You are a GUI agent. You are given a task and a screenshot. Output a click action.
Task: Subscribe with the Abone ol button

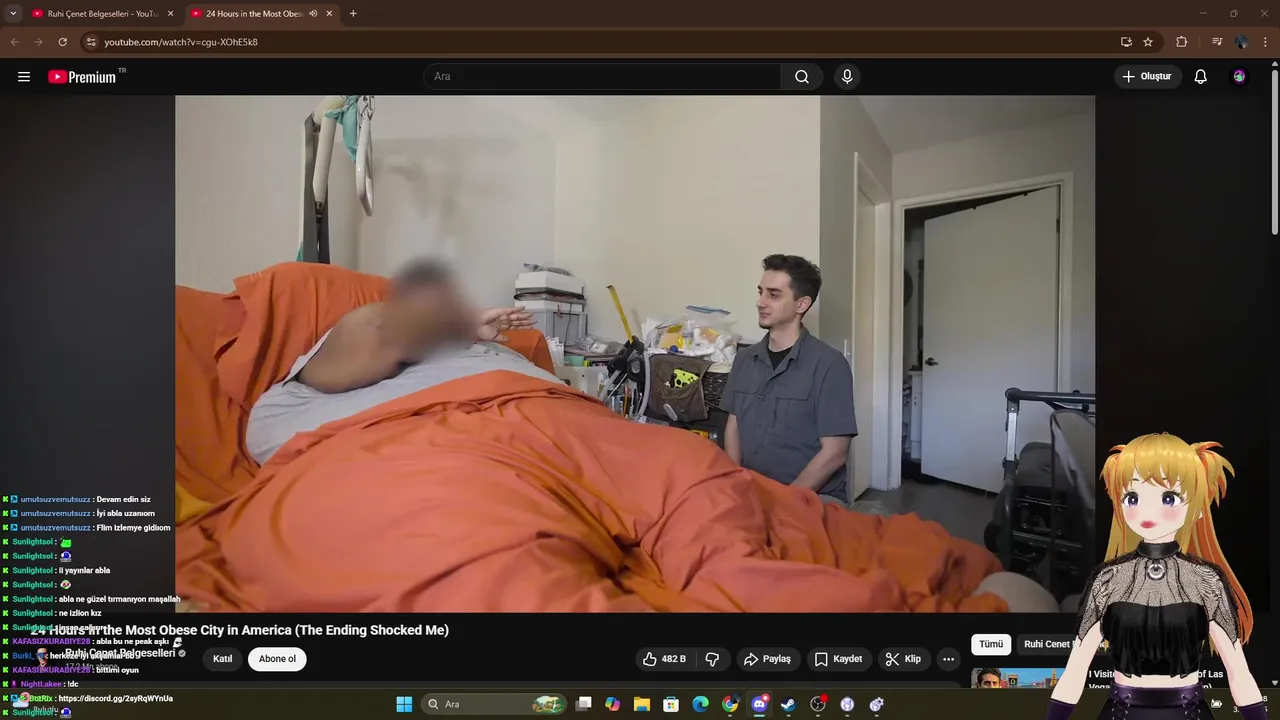[277, 659]
